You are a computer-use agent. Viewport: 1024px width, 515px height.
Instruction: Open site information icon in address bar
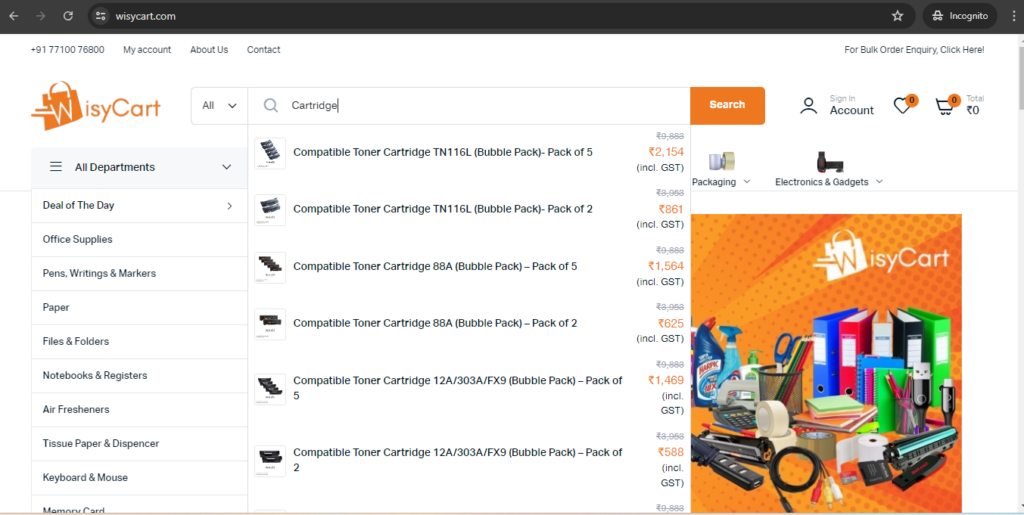[x=100, y=16]
